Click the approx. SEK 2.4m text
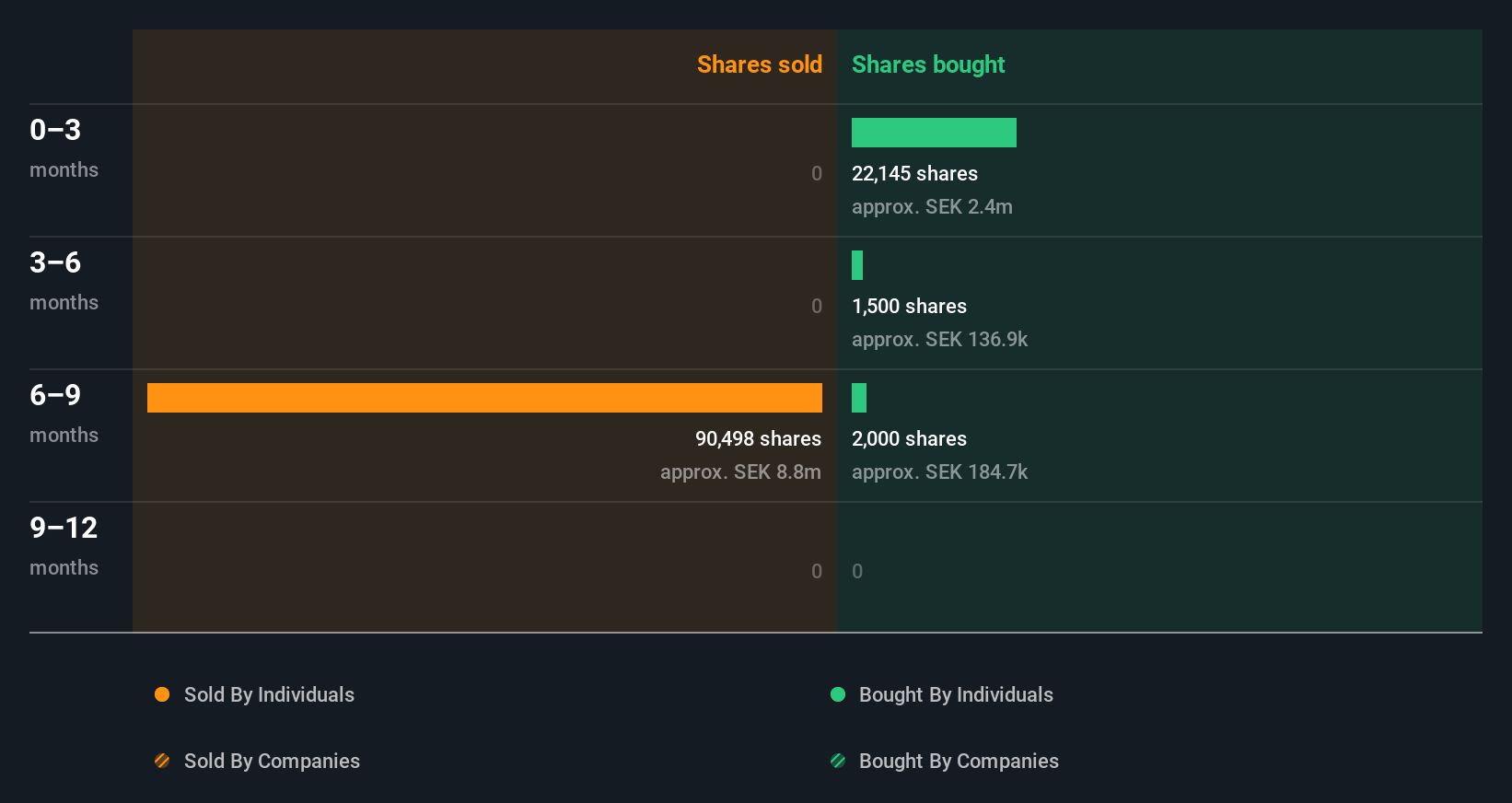Image resolution: width=1512 pixels, height=803 pixels. [932, 207]
